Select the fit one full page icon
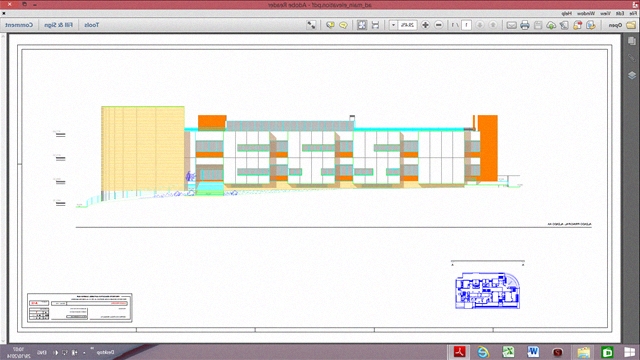 [x=362, y=25]
